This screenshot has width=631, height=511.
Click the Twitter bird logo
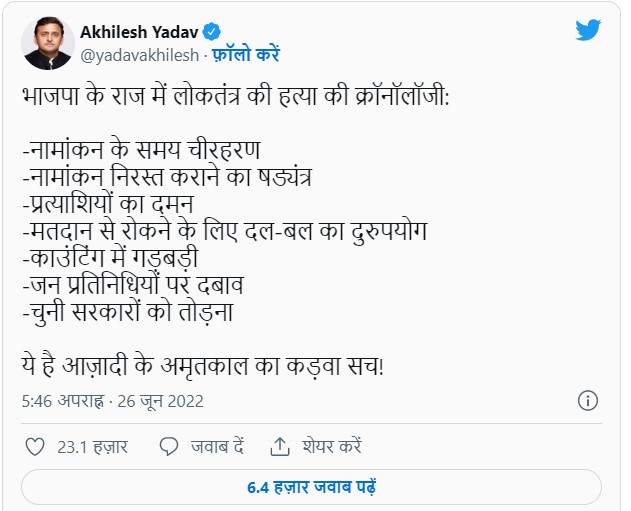pos(588,30)
